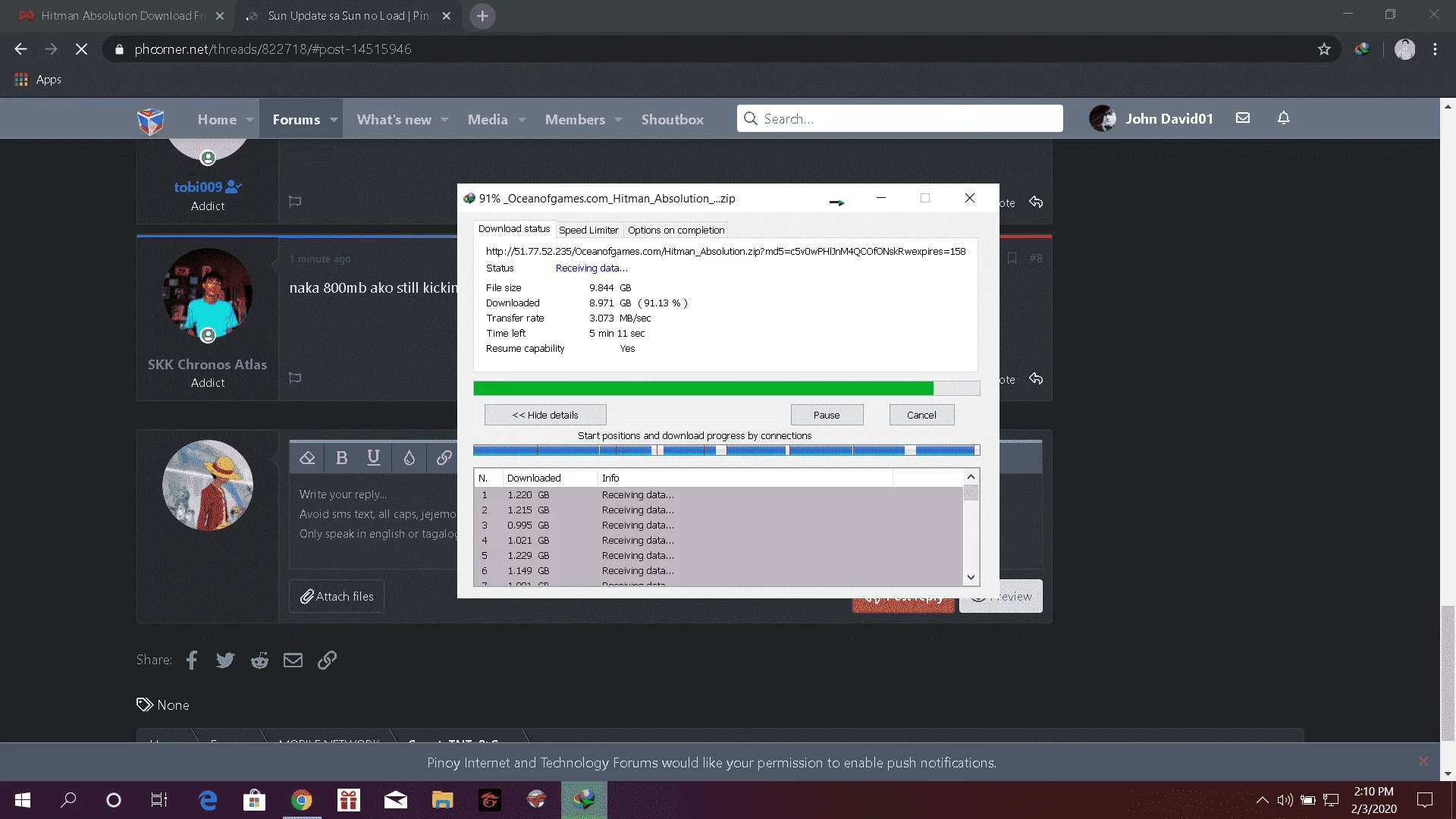This screenshot has width=1456, height=819.
Task: Pause the Hitman Absolution download
Action: (827, 415)
